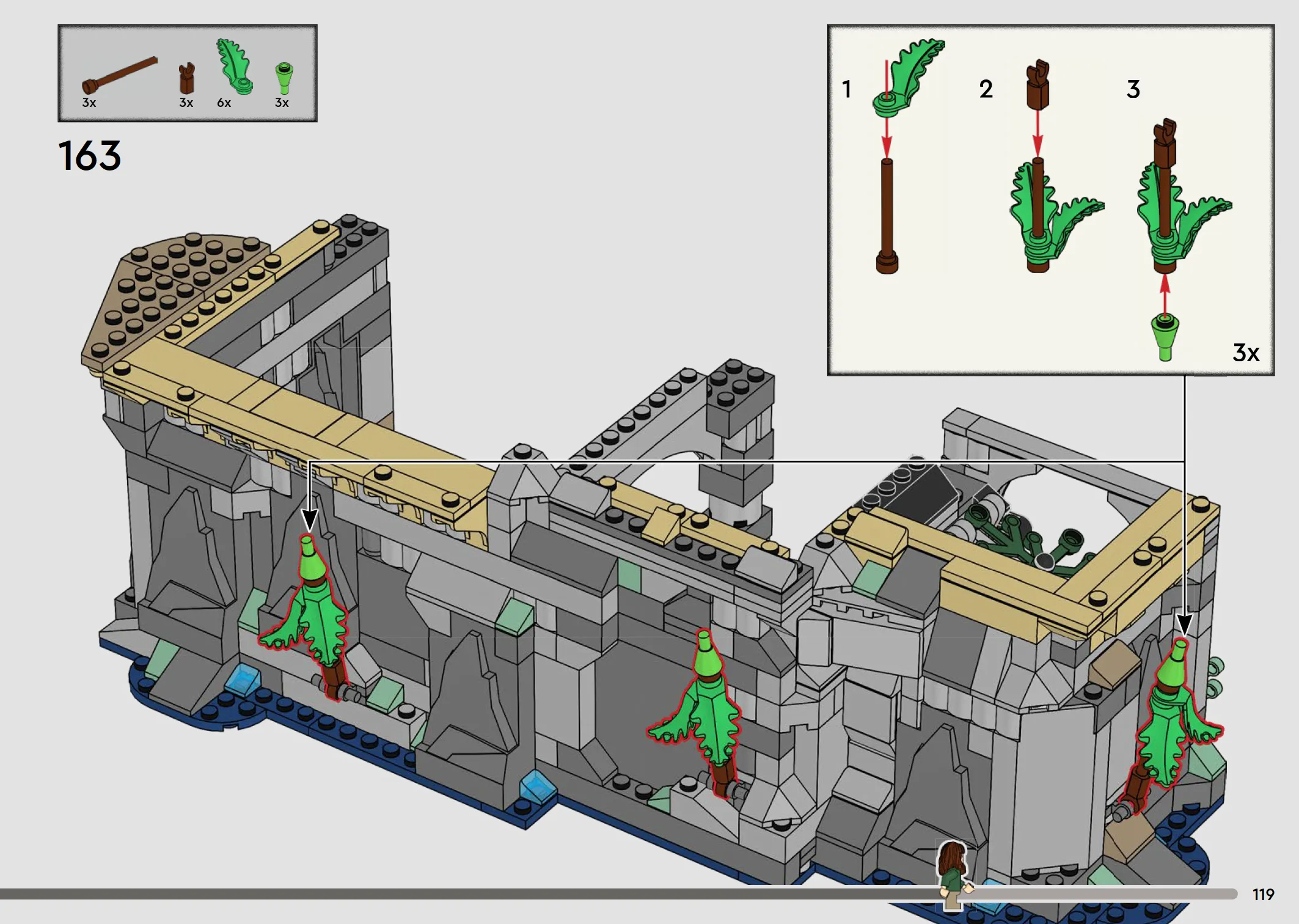Click the brown bar piece in parts list
The height and width of the screenshot is (924, 1299).
120,76
